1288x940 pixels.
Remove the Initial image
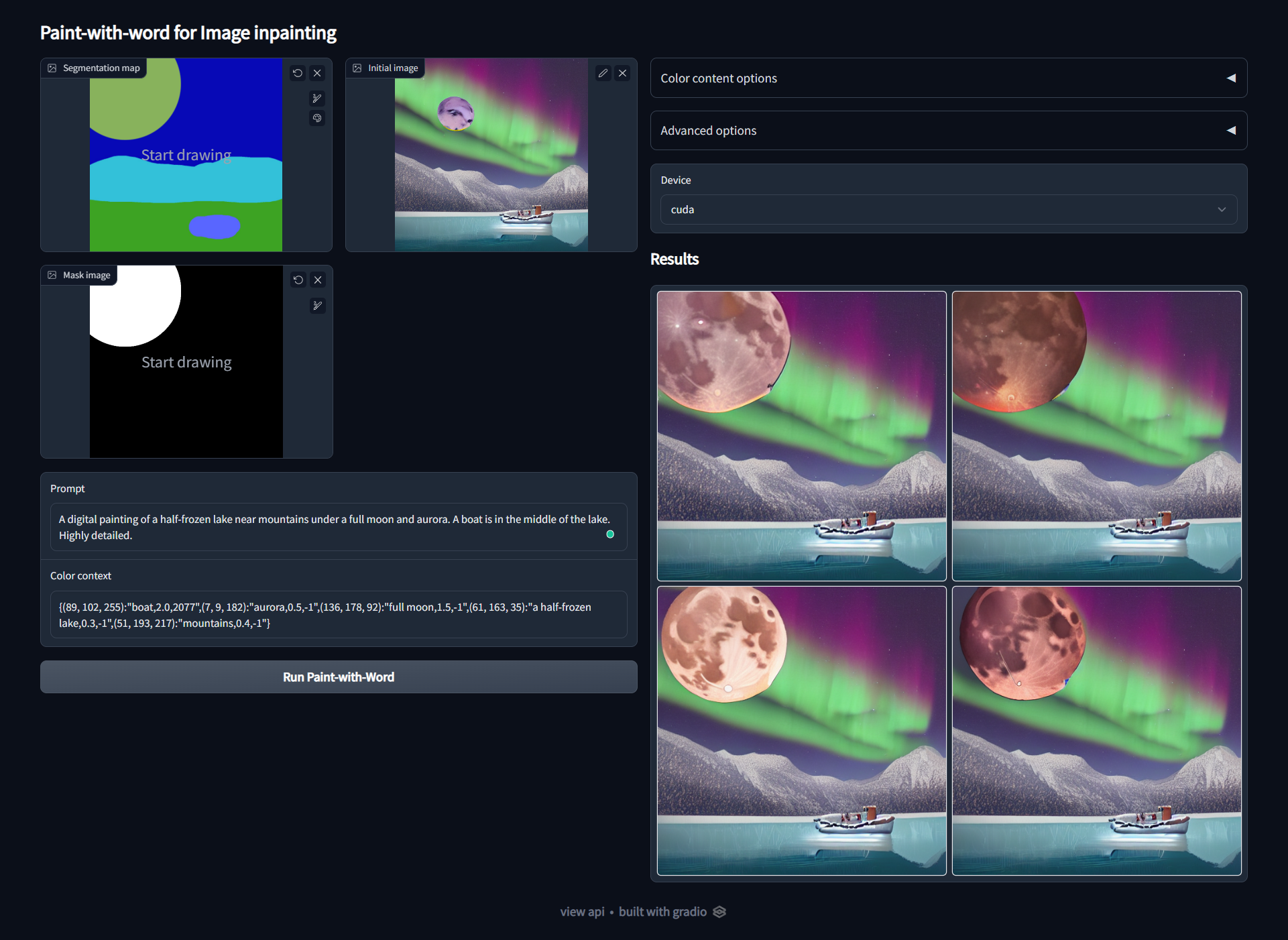tap(623, 73)
